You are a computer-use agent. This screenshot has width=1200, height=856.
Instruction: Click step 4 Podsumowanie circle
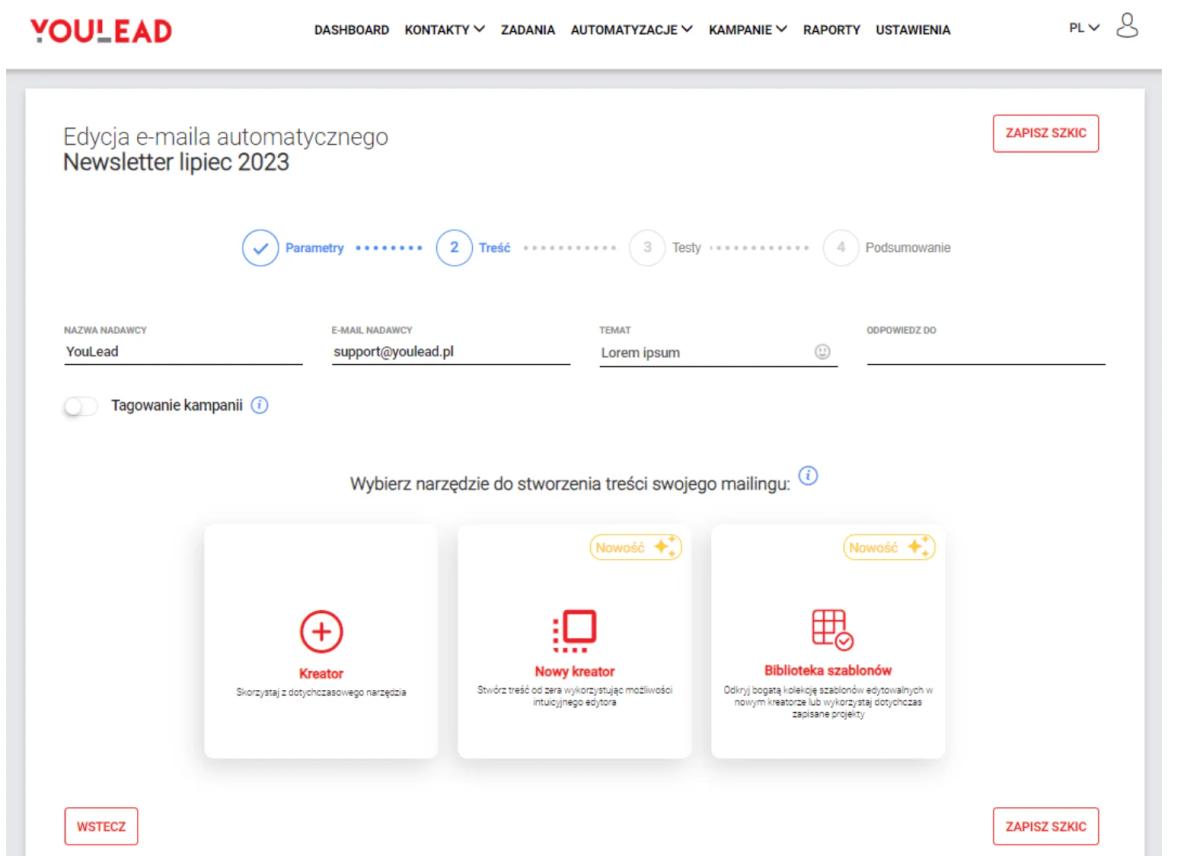tap(841, 247)
